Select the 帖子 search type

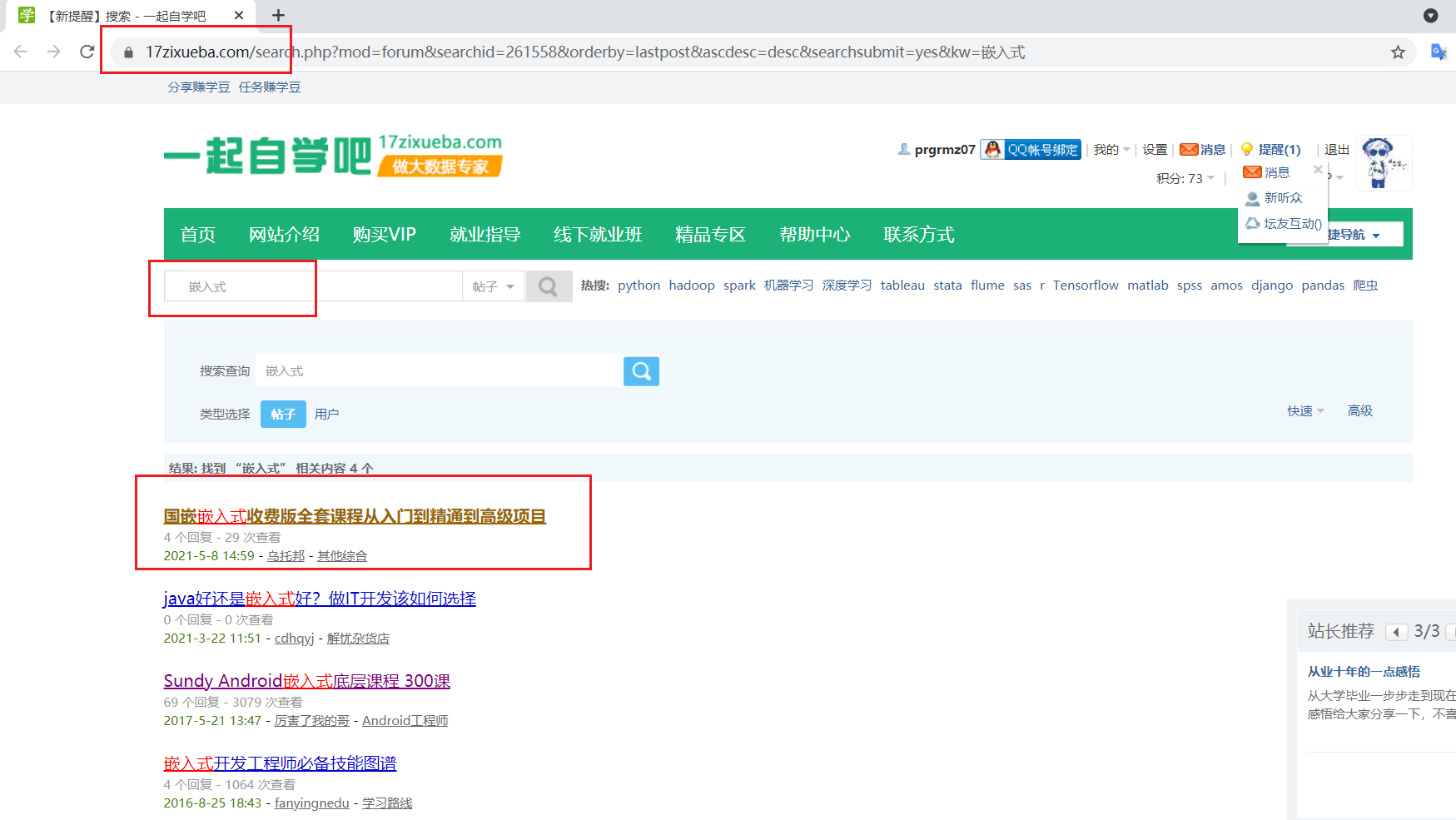click(283, 414)
